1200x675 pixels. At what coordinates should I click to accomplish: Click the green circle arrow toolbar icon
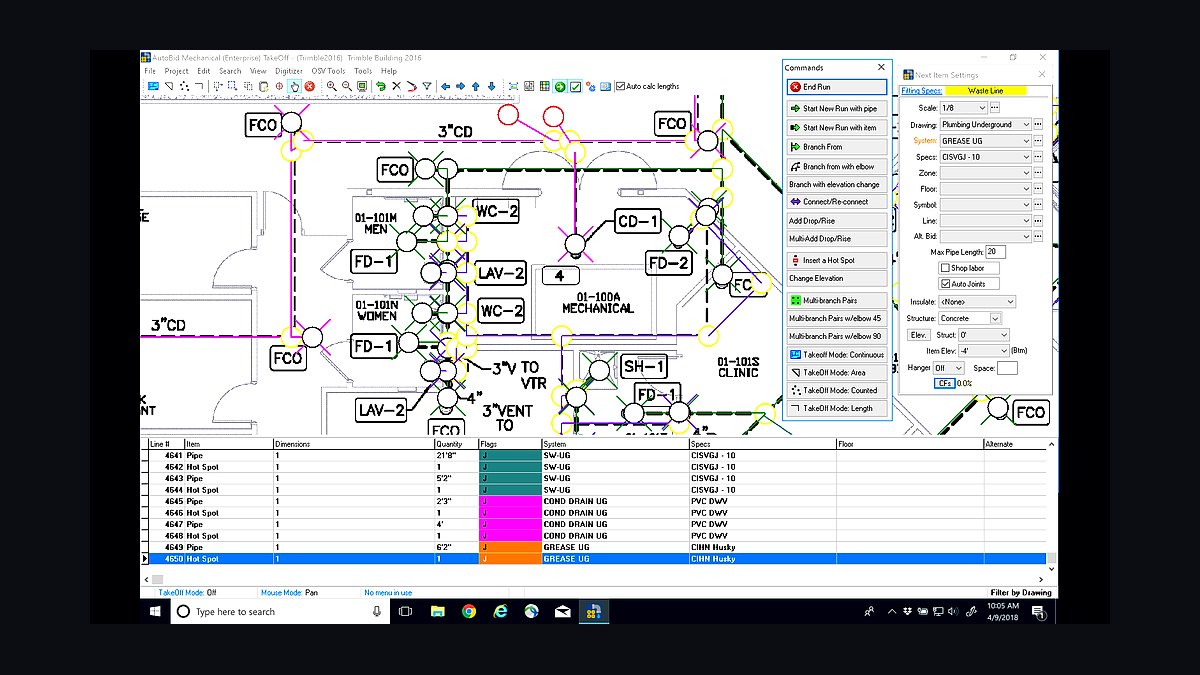coord(558,86)
